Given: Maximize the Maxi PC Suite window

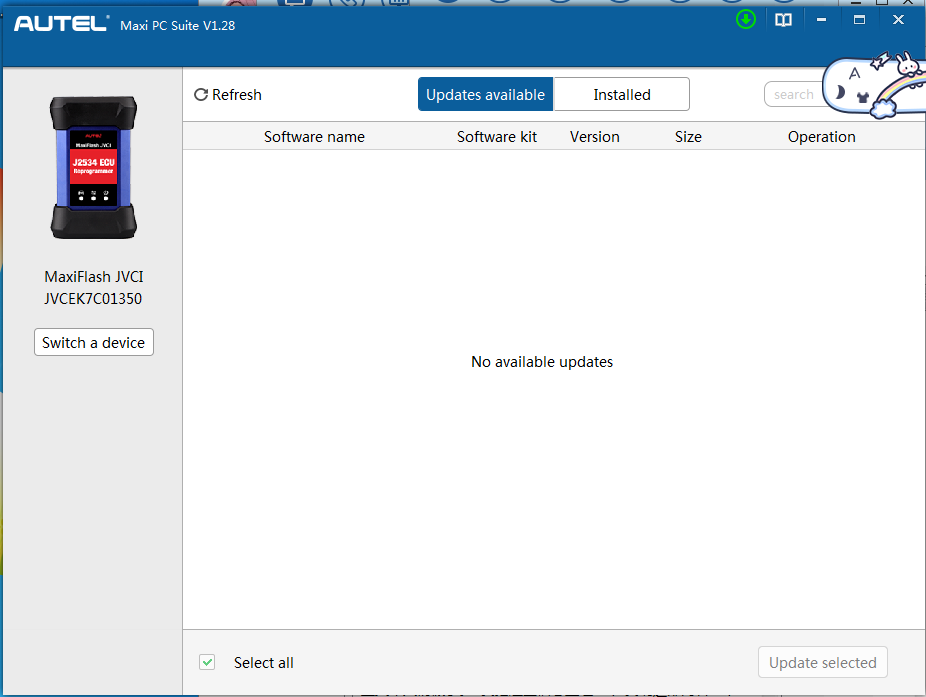Looking at the screenshot, I should click(x=859, y=20).
